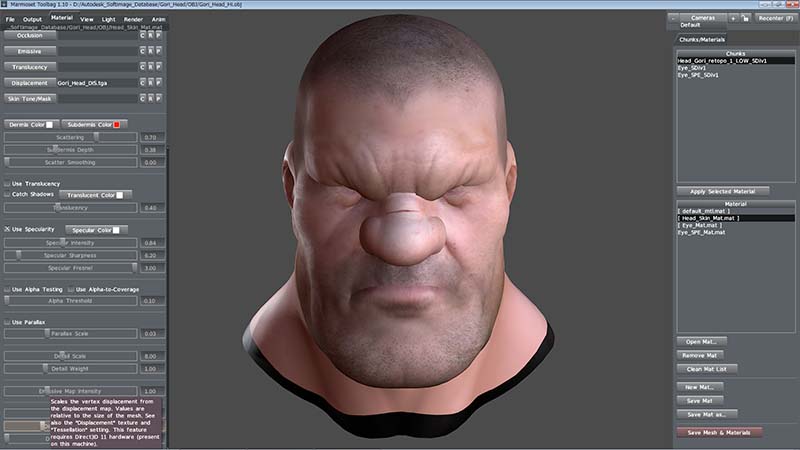Click Open Mat... button
Viewport: 800px width, 450px height.
701,341
